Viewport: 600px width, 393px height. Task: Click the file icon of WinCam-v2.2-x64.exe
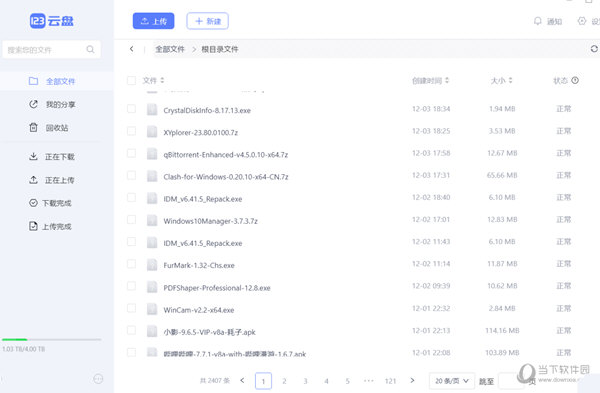152,309
